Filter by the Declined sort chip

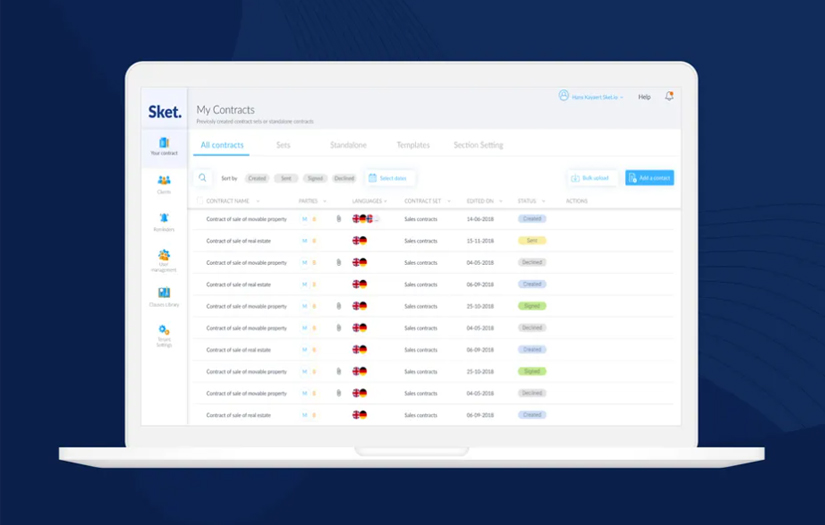(344, 178)
